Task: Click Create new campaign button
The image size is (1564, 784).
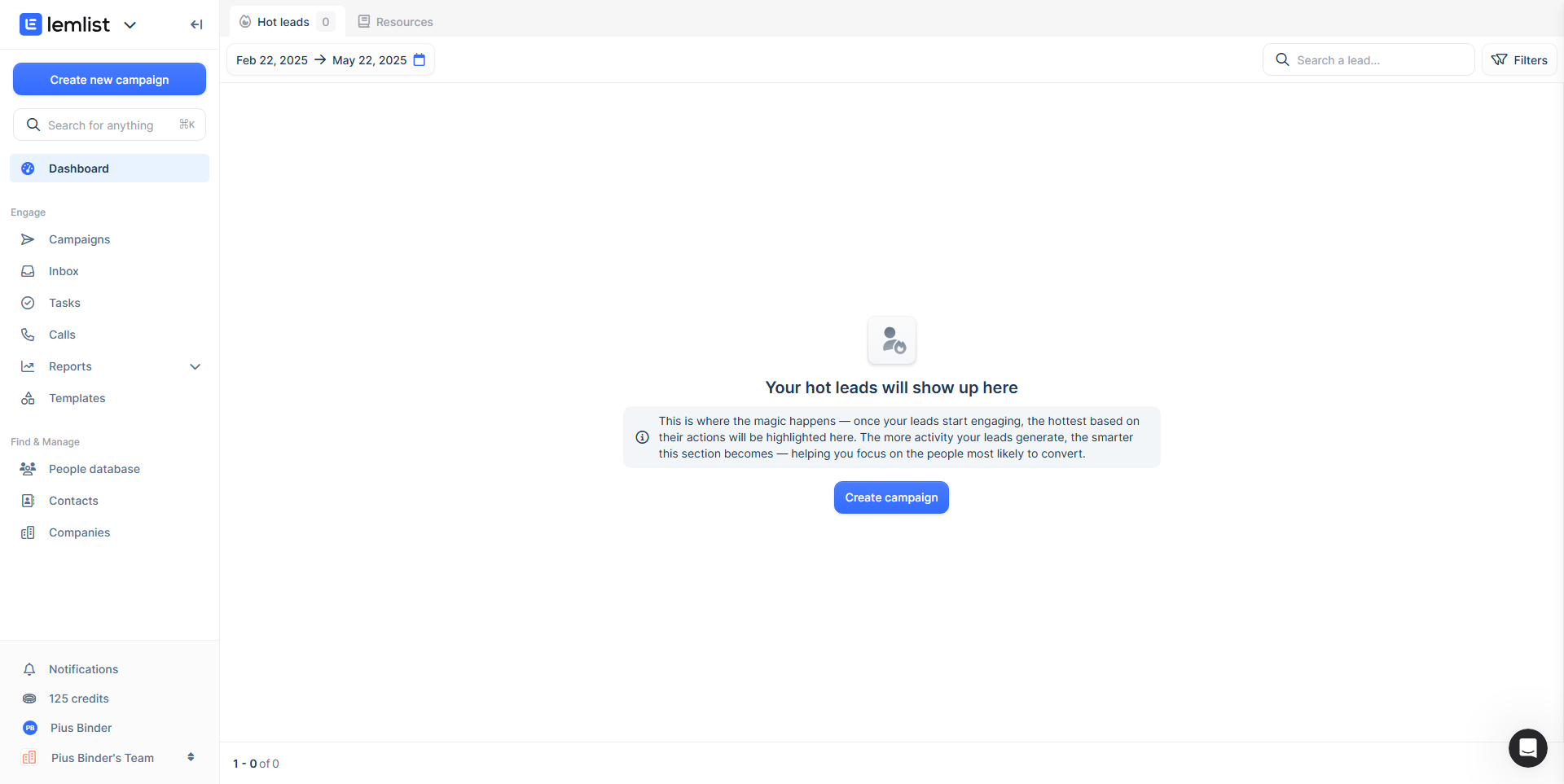Action: point(109,80)
